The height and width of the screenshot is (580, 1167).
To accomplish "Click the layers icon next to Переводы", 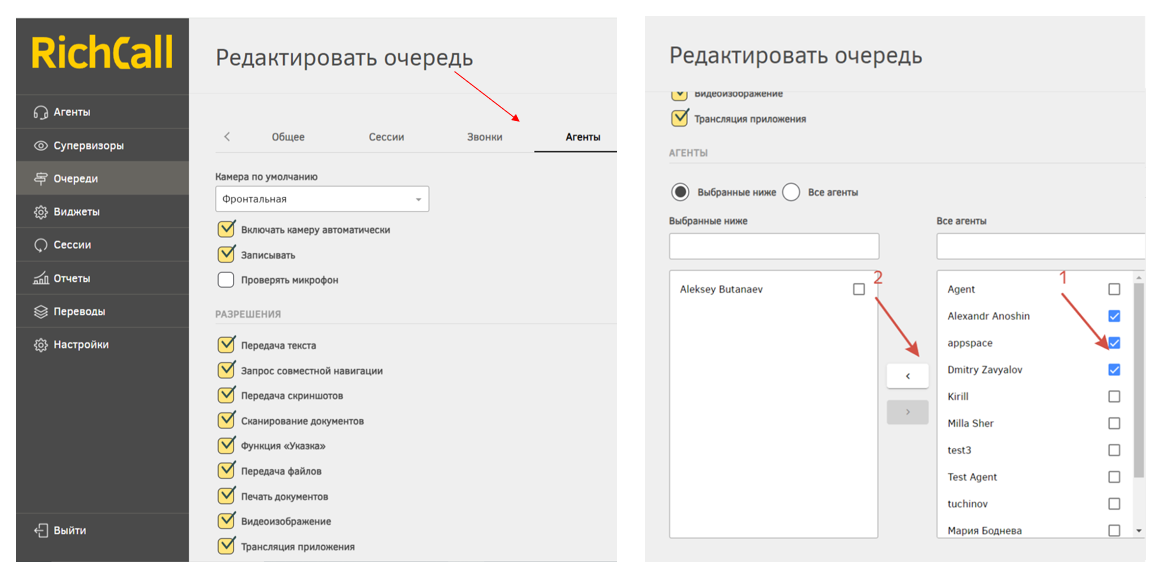I will click(x=41, y=311).
